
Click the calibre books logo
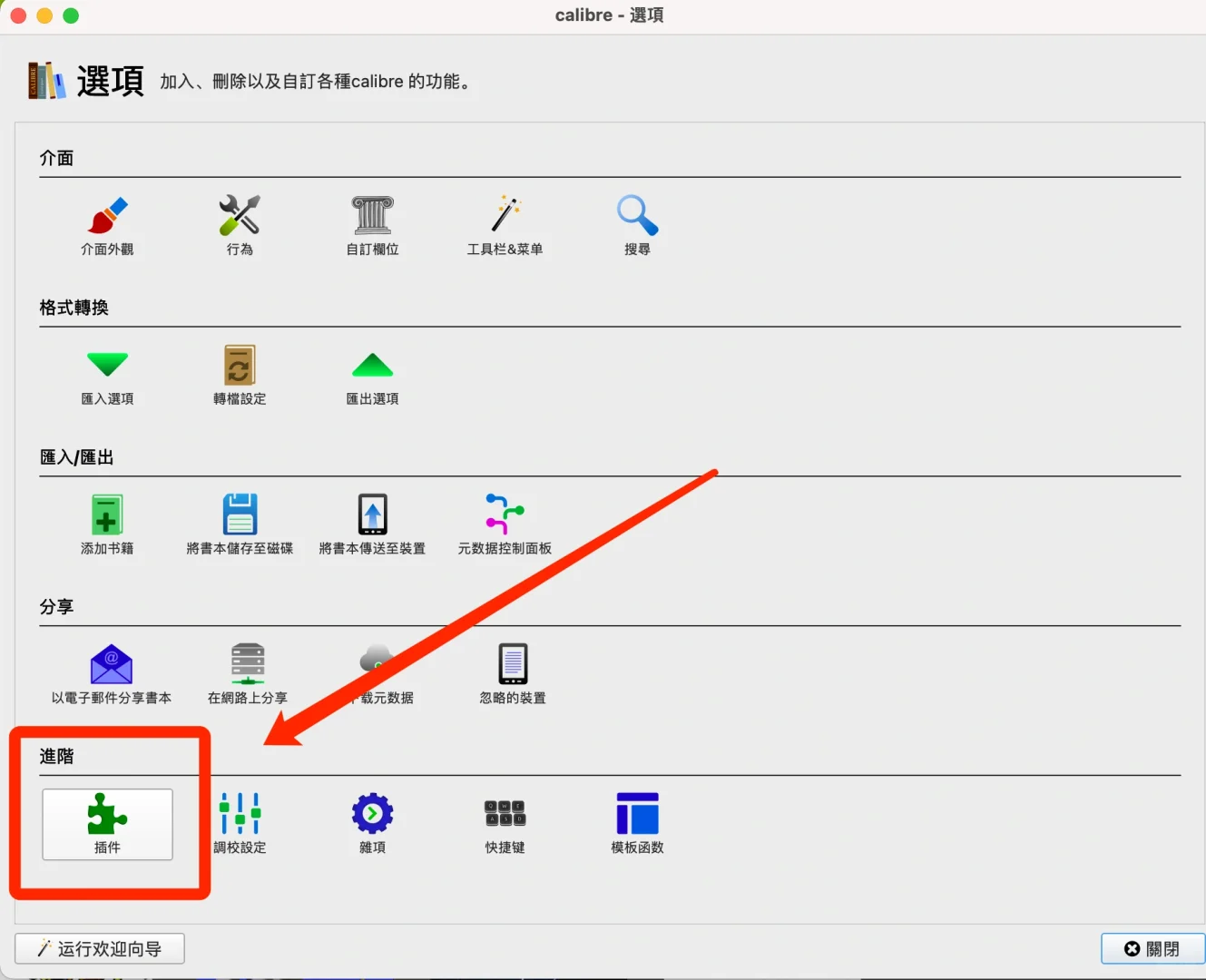(46, 81)
